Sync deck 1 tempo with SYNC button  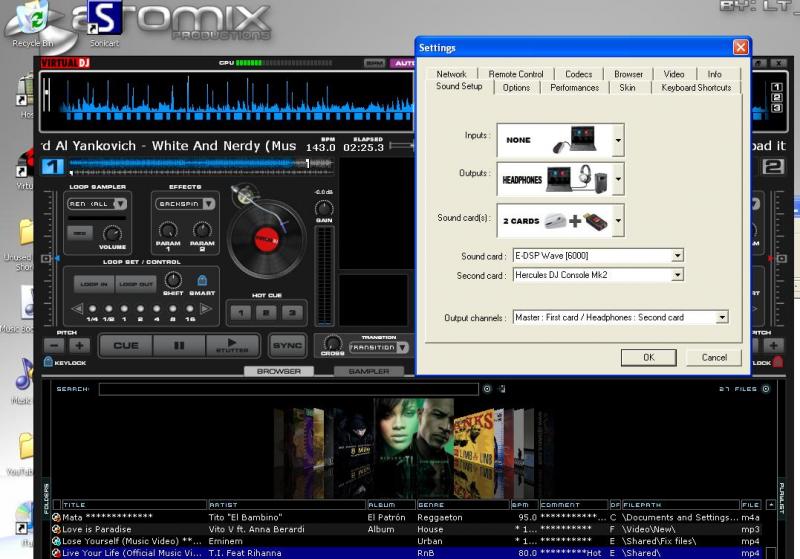tap(287, 345)
